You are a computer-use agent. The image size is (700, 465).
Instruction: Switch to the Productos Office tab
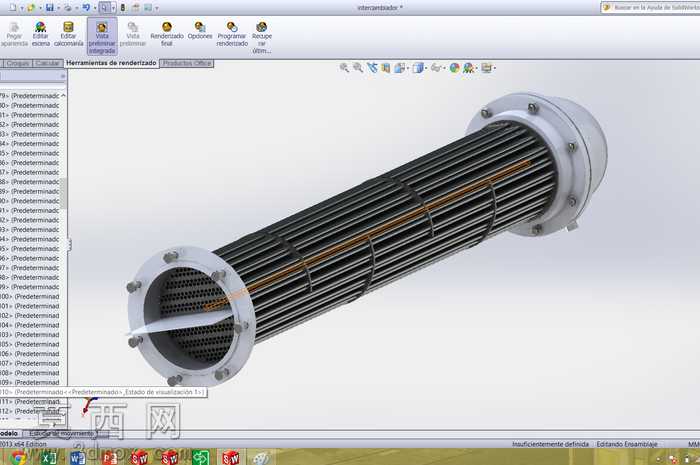(x=187, y=63)
